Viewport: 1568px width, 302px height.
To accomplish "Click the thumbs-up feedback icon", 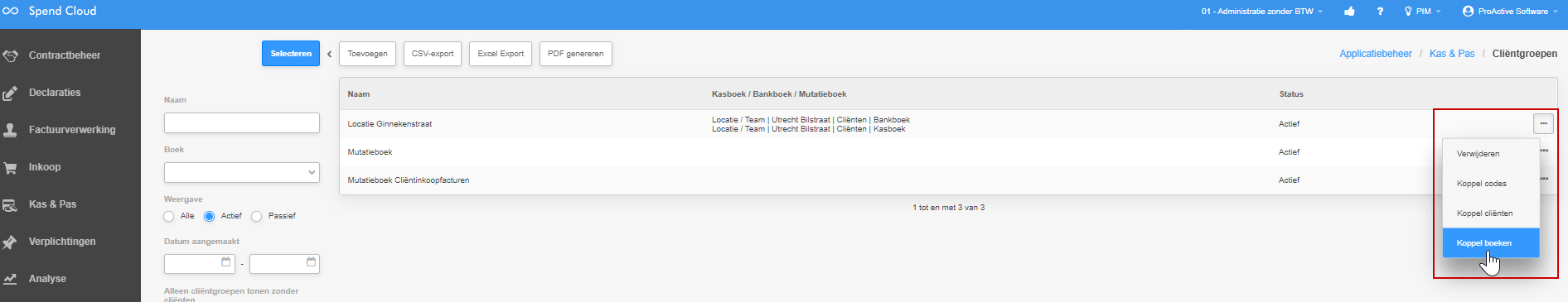I will pyautogui.click(x=1349, y=12).
